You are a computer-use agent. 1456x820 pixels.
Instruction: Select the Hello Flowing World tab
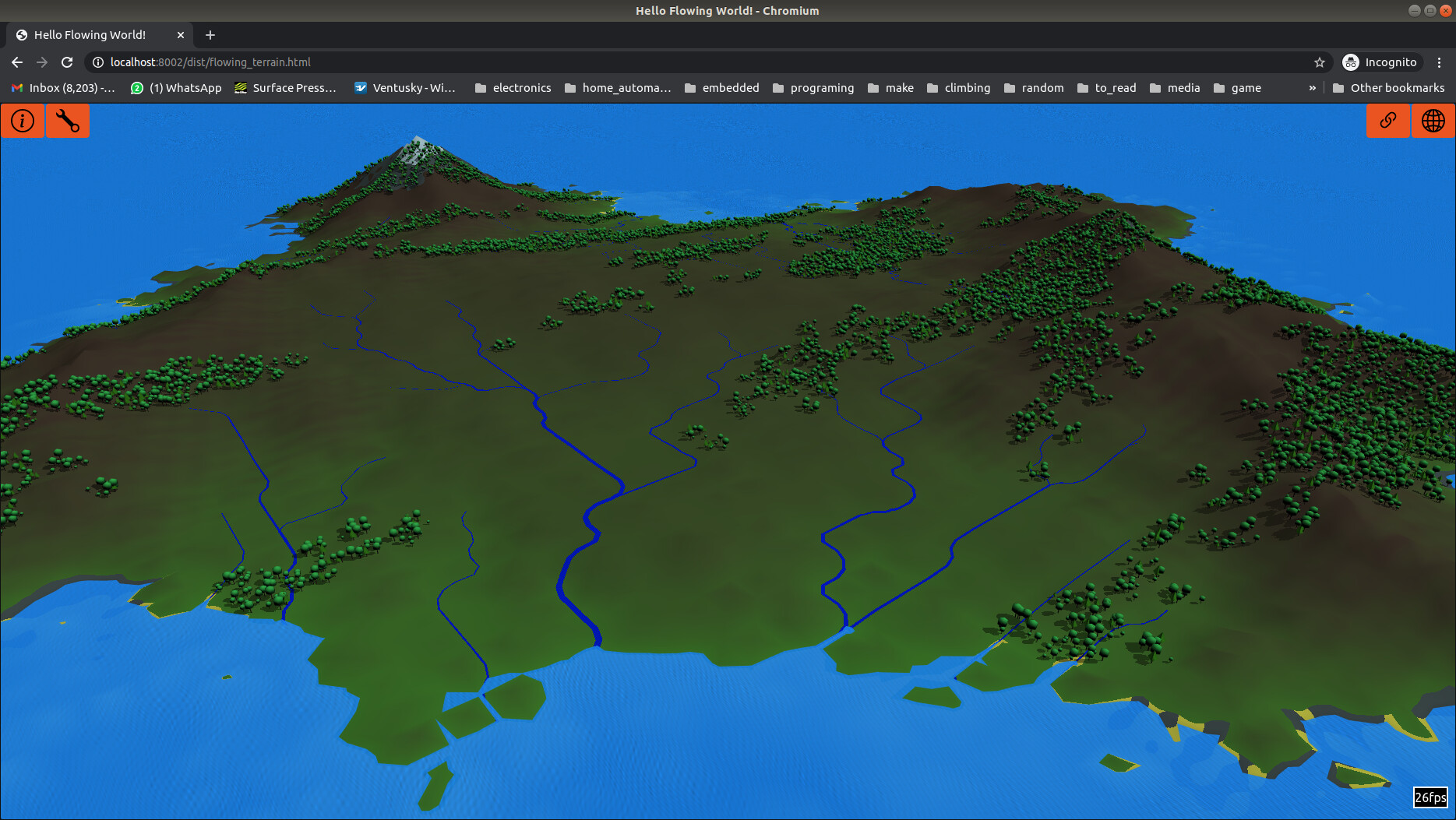90,35
